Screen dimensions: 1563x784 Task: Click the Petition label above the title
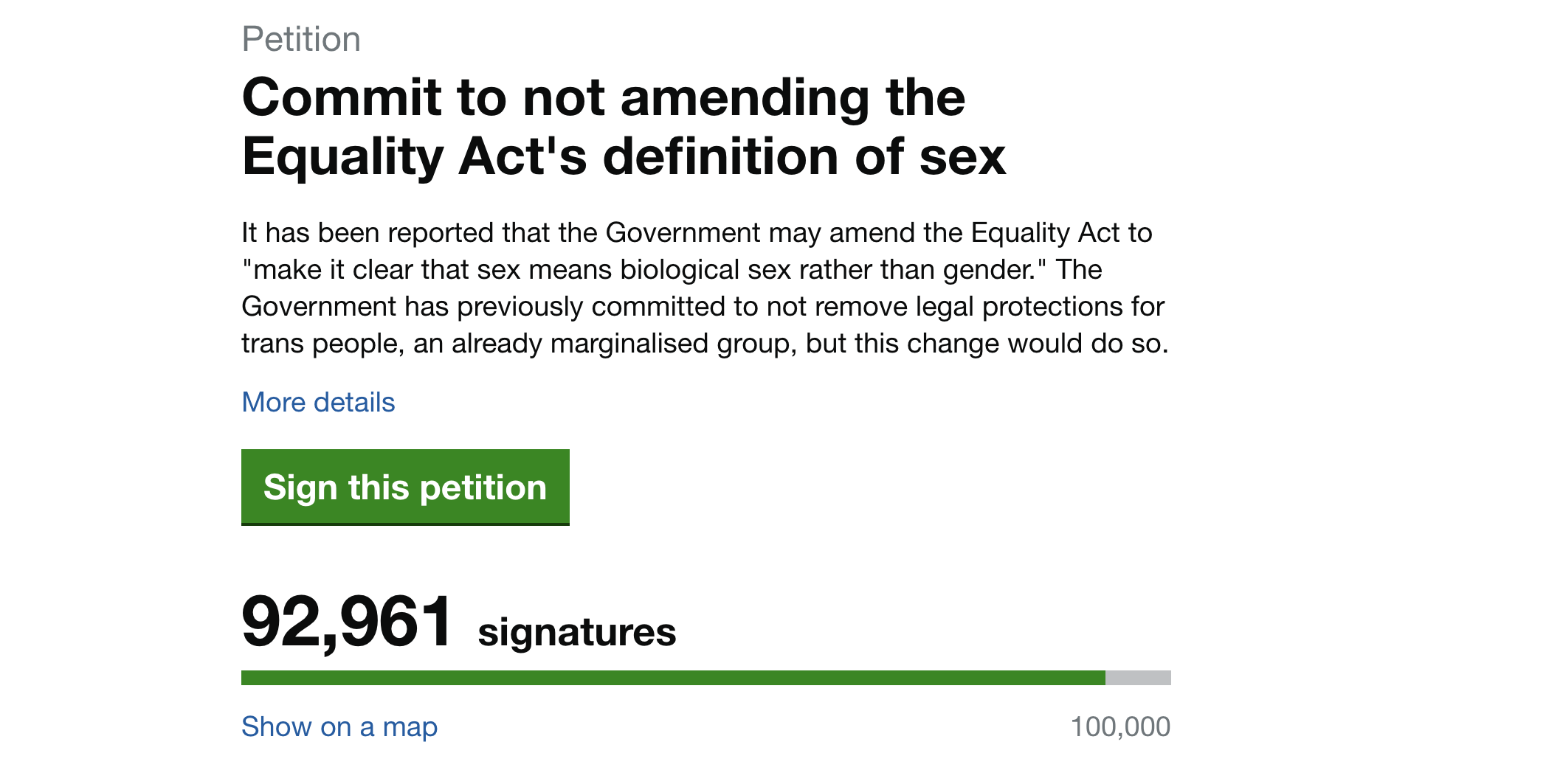coord(300,38)
